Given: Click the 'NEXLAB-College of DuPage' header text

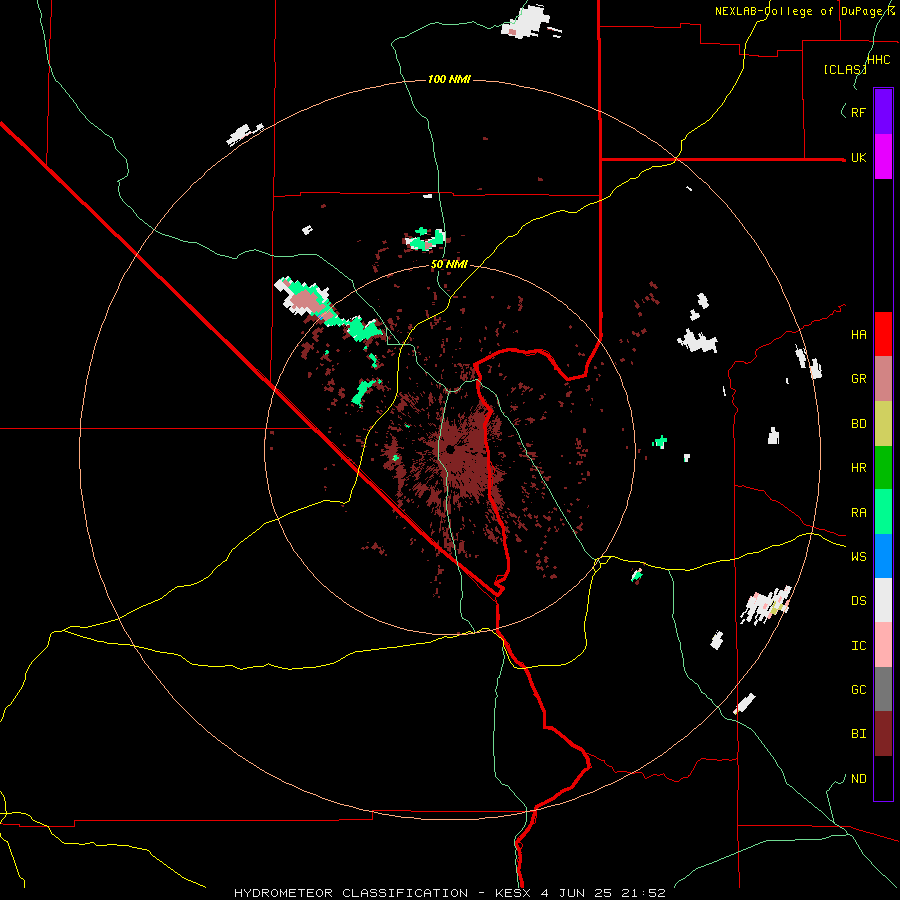Looking at the screenshot, I should [x=798, y=11].
